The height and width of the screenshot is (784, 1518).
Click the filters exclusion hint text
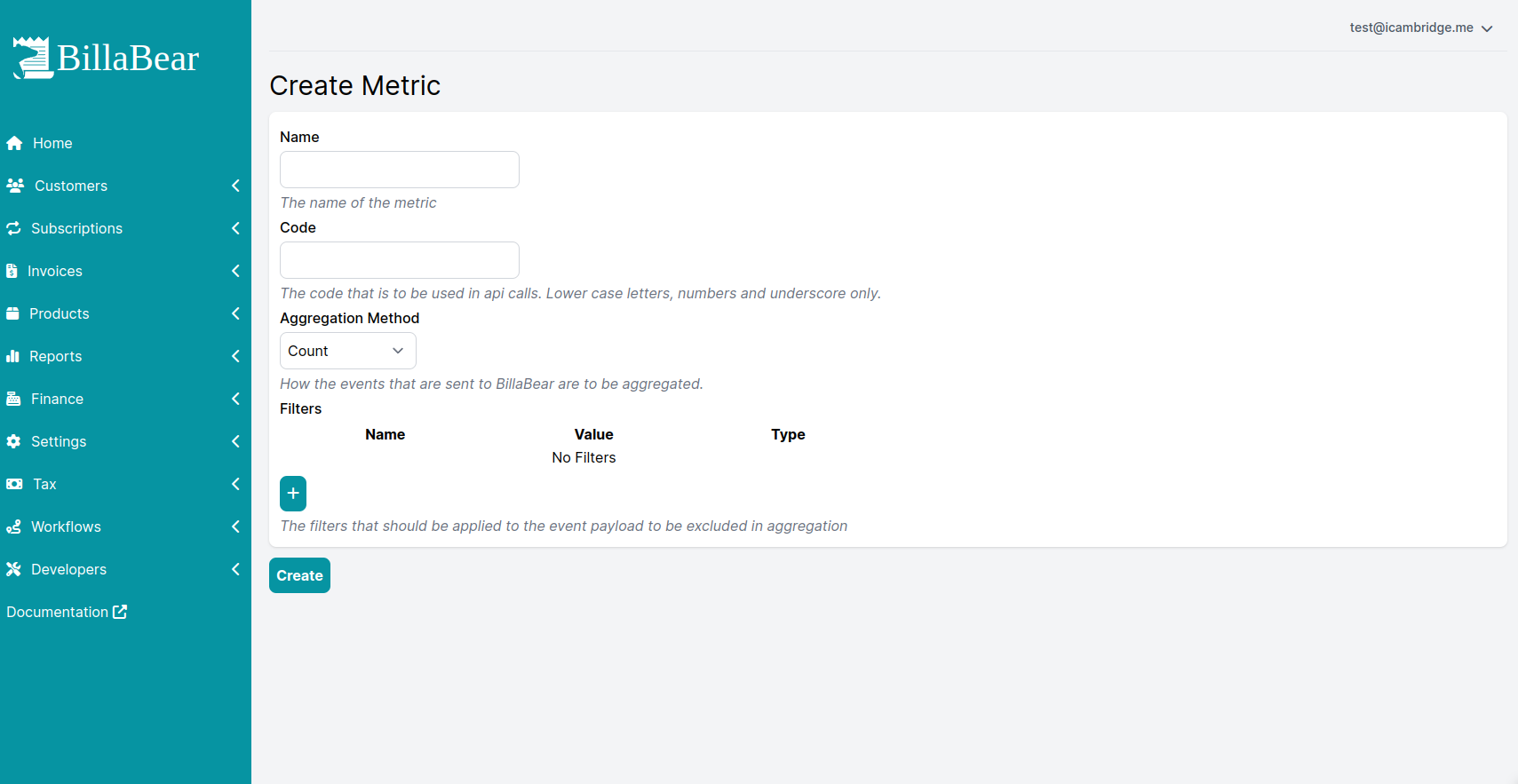click(563, 526)
